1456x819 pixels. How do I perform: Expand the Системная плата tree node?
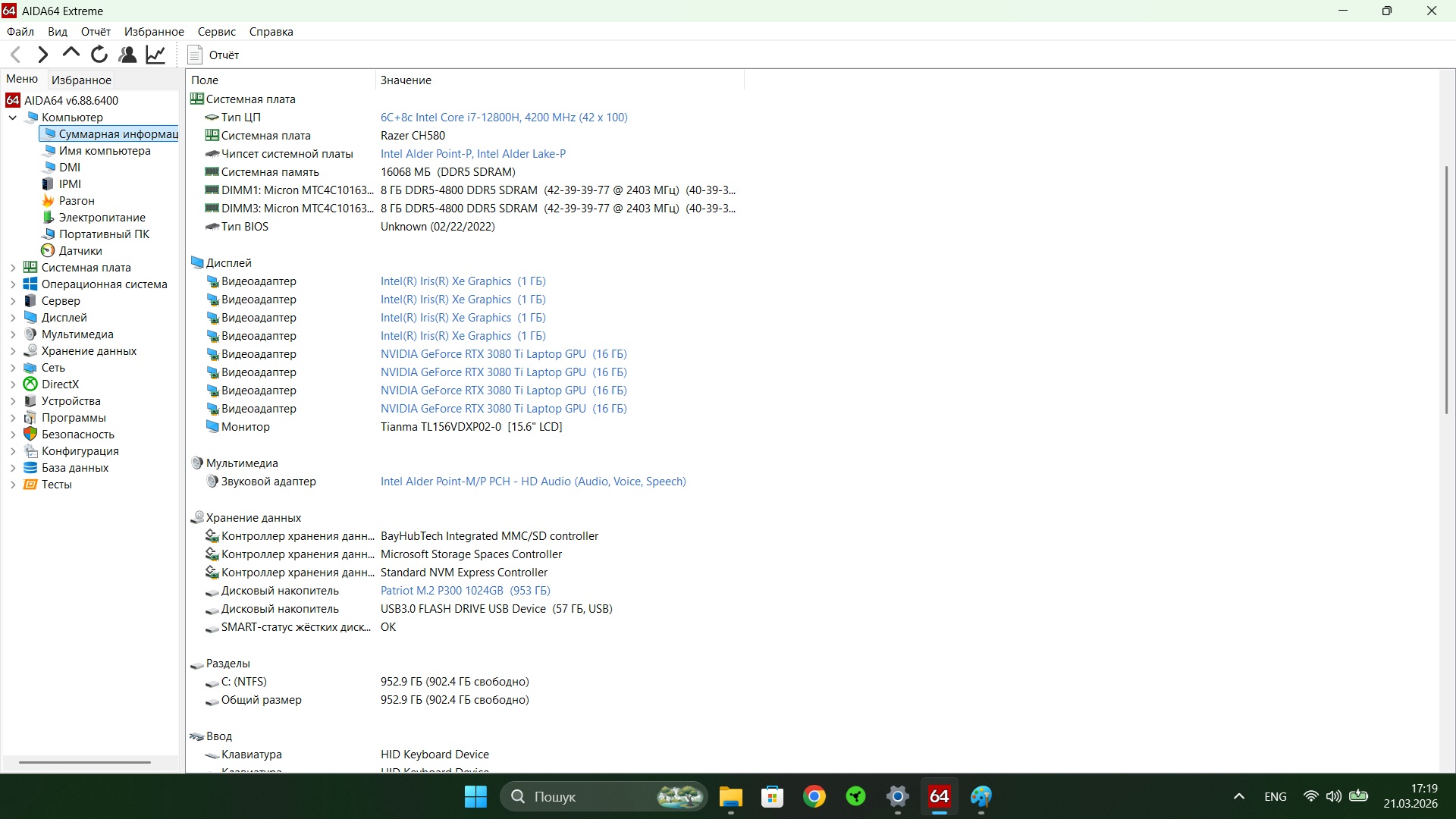13,268
